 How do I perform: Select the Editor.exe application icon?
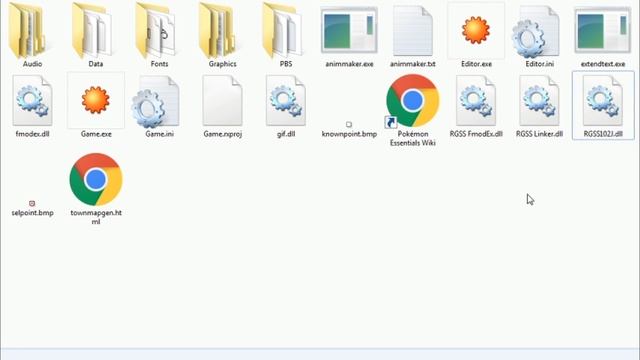coord(476,30)
